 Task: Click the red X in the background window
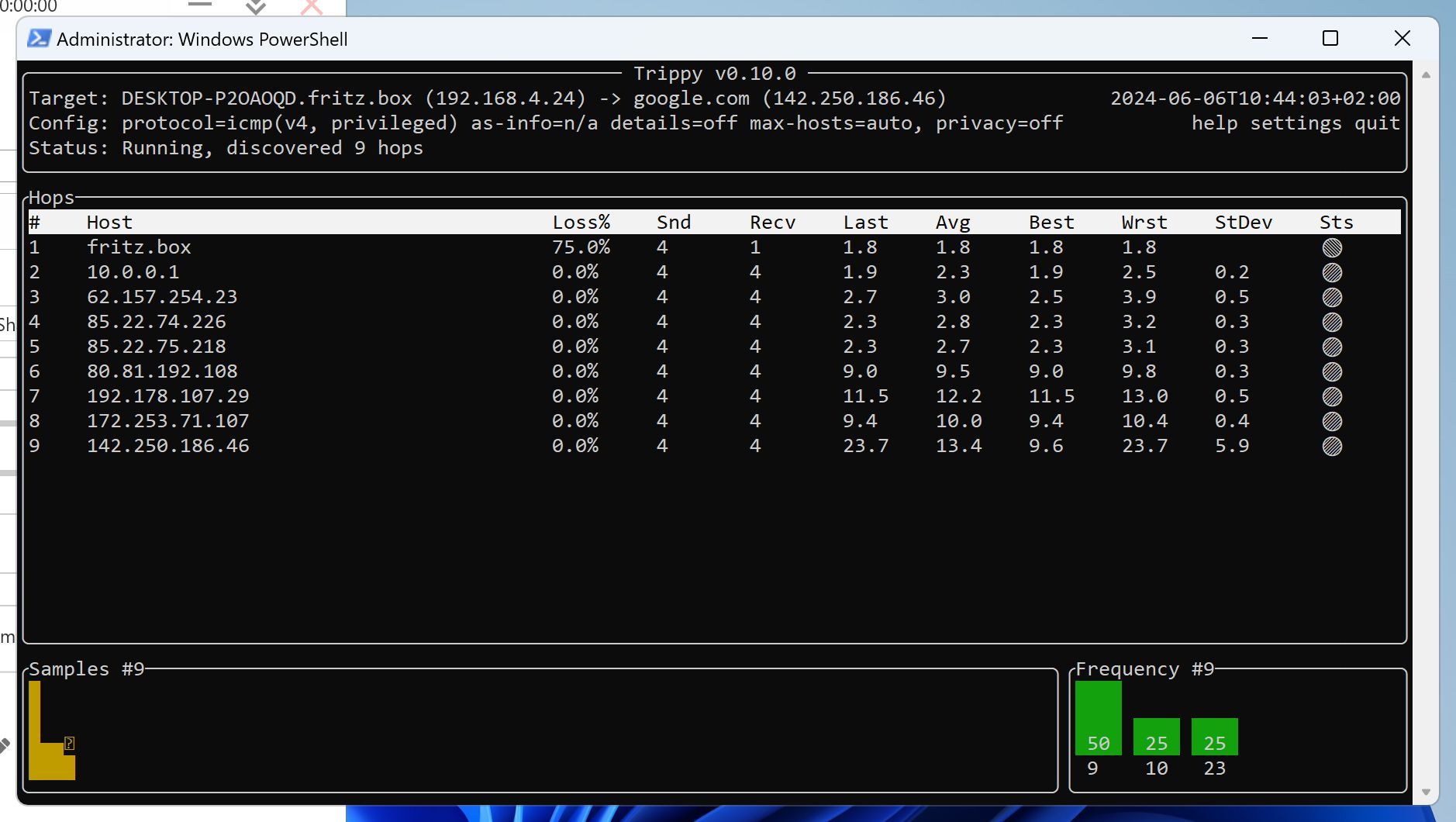pos(312,7)
